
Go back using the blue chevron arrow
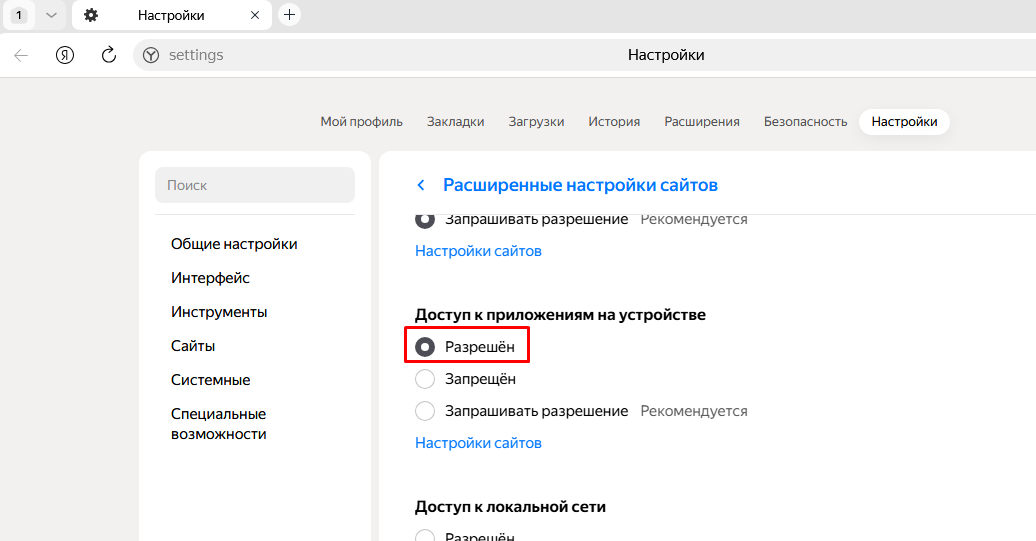click(421, 185)
